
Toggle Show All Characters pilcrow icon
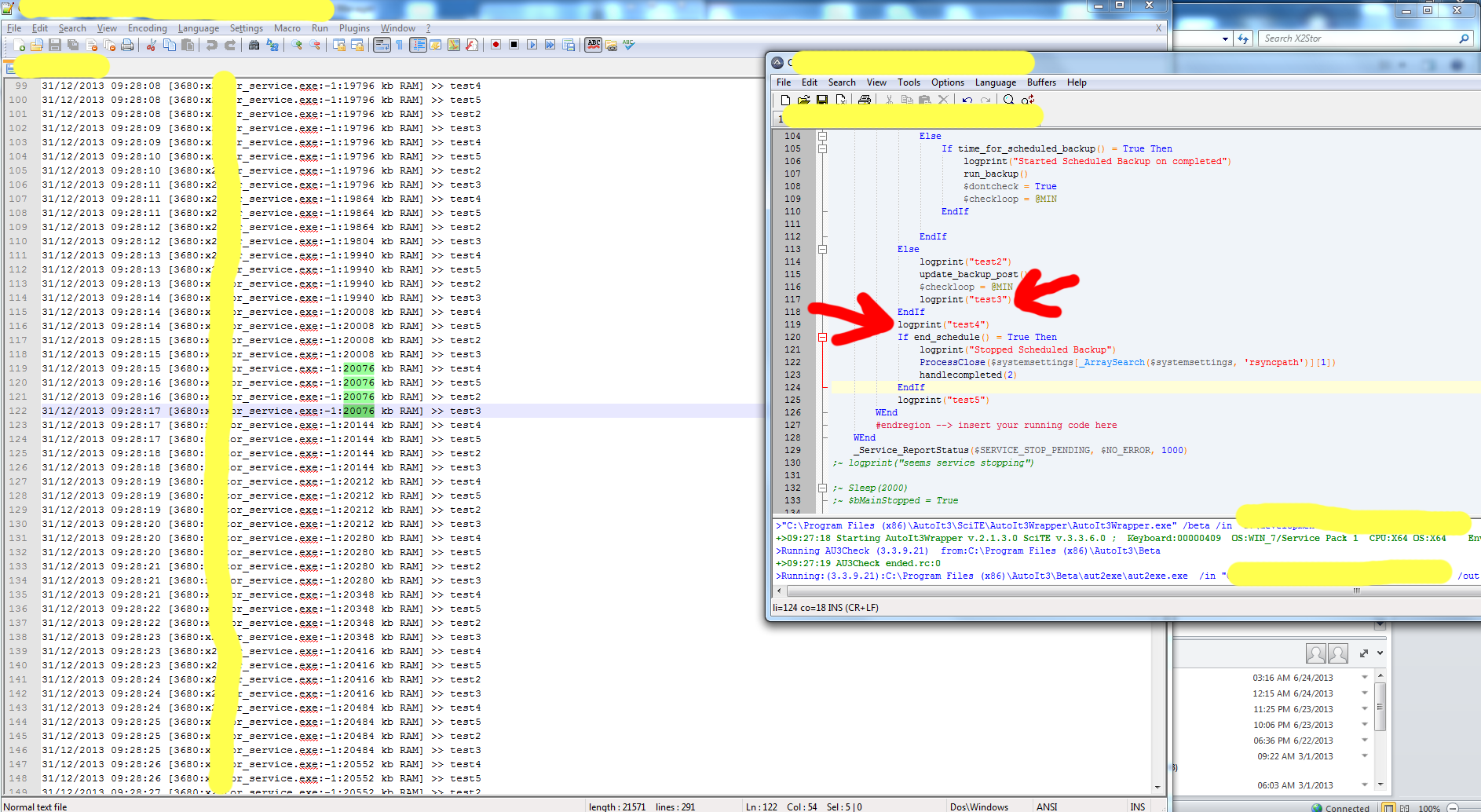(x=399, y=45)
